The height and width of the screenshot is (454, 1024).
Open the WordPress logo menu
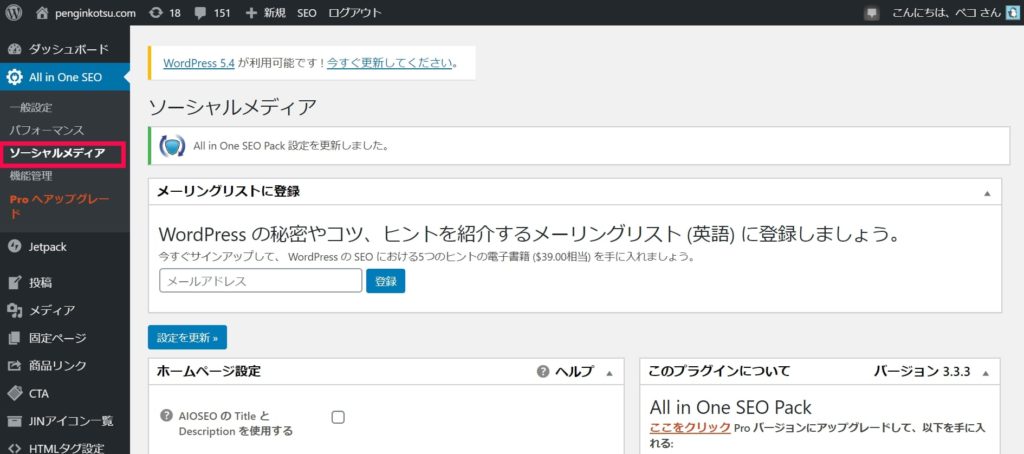click(14, 12)
